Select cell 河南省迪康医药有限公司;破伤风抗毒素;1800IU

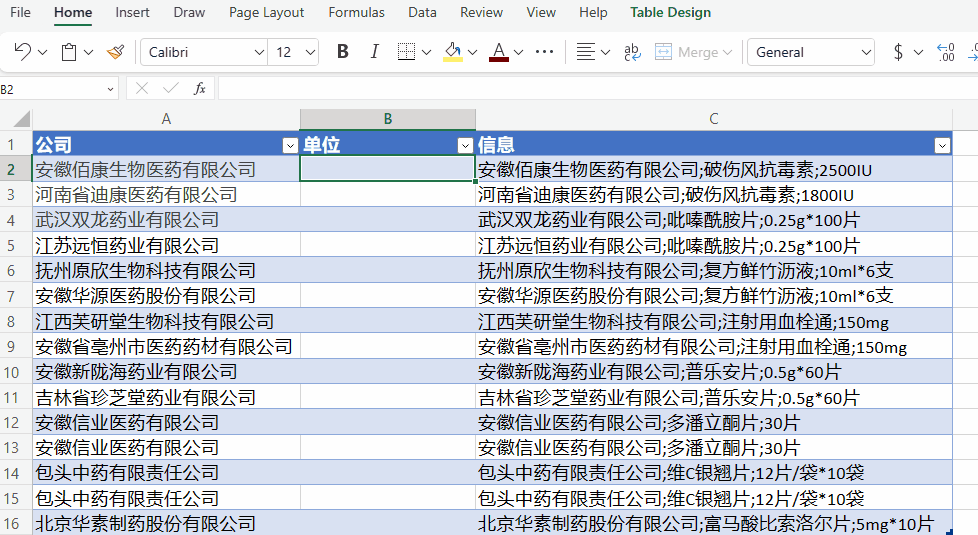tap(714, 195)
